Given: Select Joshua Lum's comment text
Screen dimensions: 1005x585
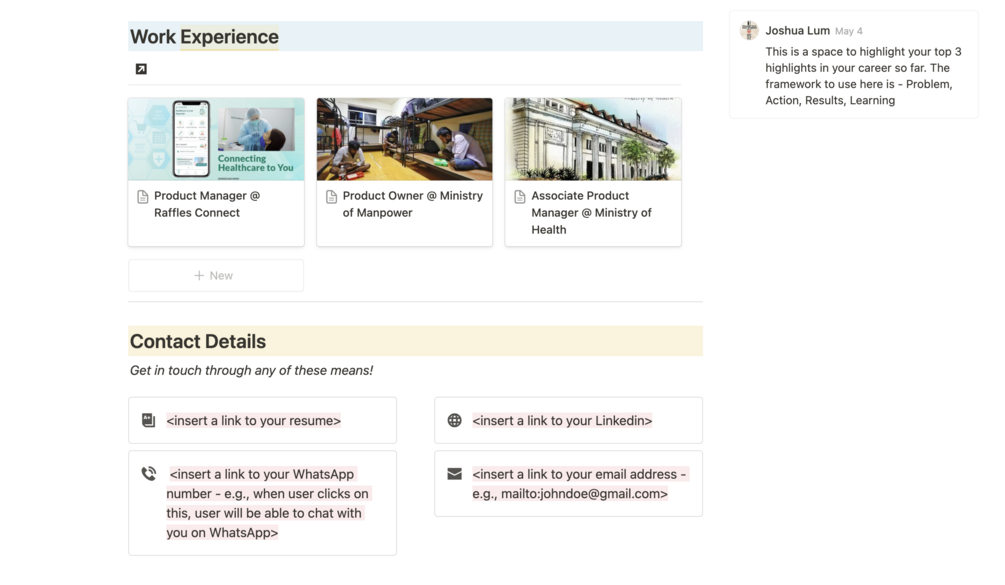Looking at the screenshot, I should 858,76.
